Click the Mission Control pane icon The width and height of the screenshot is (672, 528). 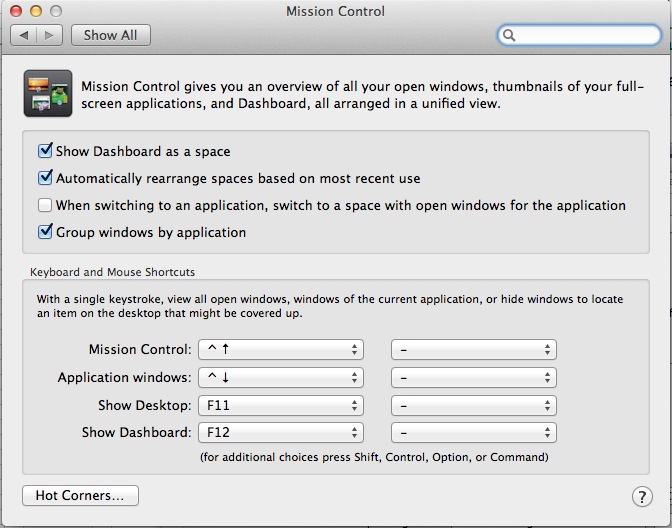[48, 93]
